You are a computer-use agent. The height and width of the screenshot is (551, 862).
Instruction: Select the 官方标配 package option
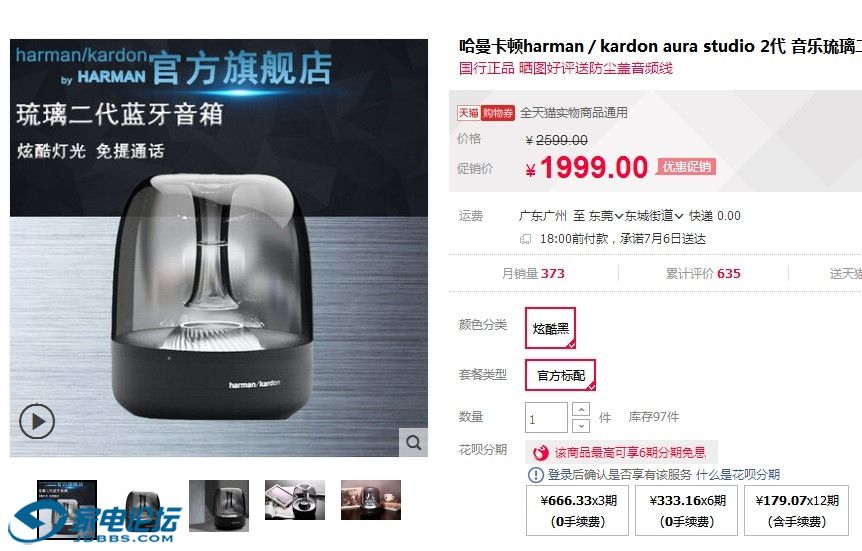560,375
